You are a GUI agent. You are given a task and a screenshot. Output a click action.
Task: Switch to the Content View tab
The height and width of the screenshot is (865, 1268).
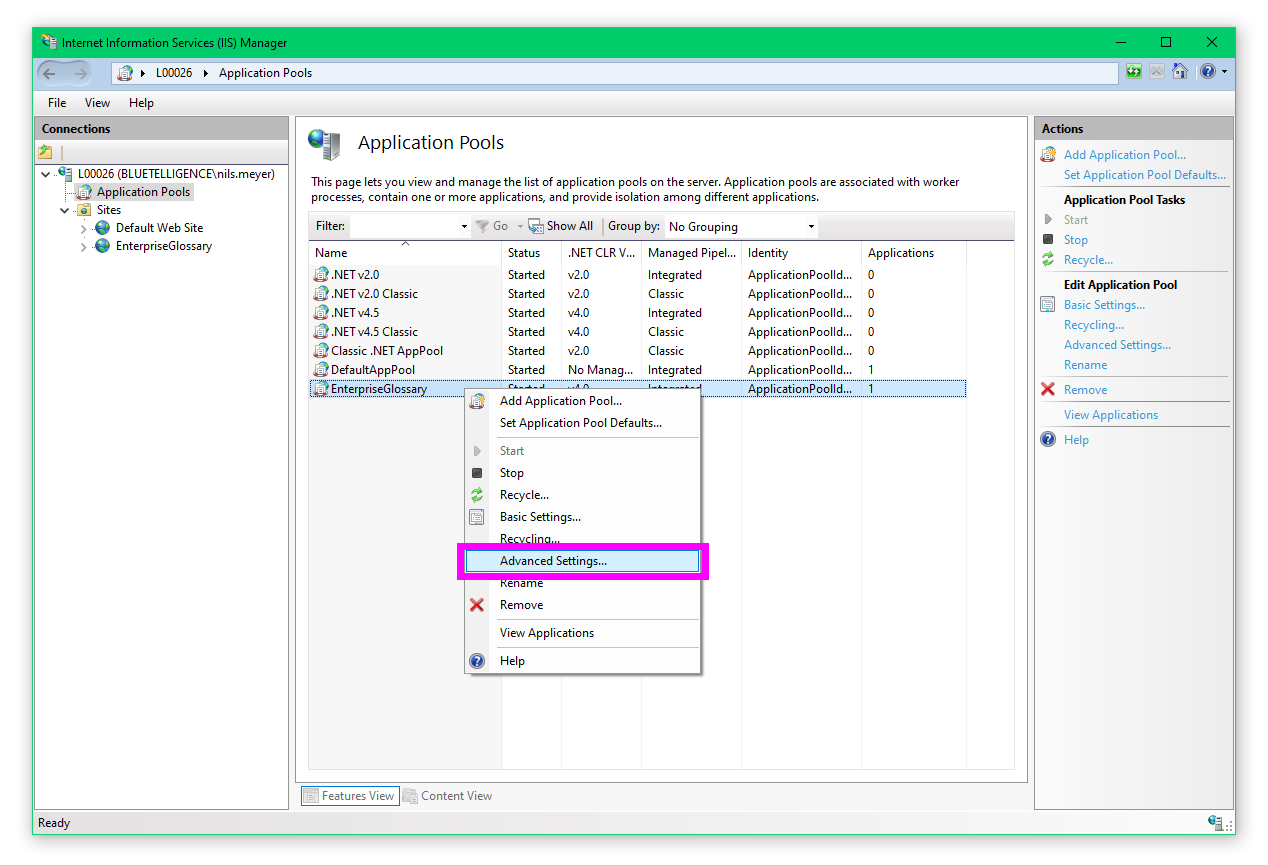tap(448, 796)
